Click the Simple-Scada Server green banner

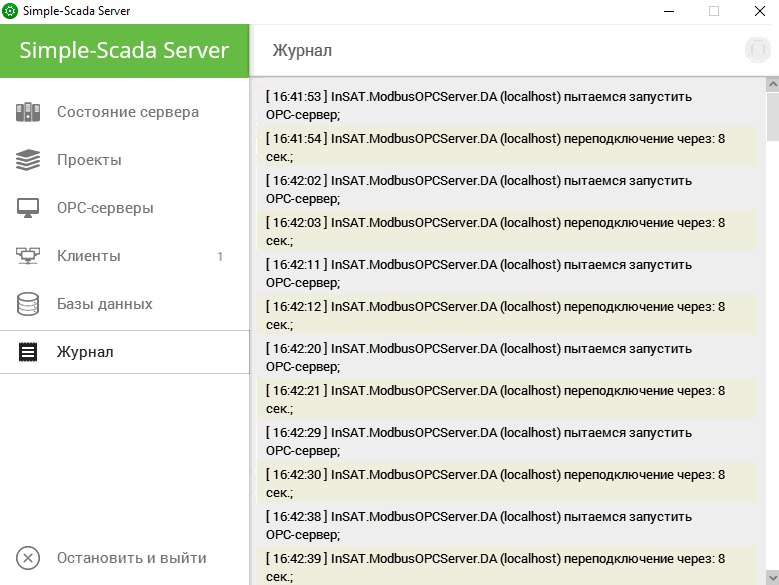pos(124,51)
